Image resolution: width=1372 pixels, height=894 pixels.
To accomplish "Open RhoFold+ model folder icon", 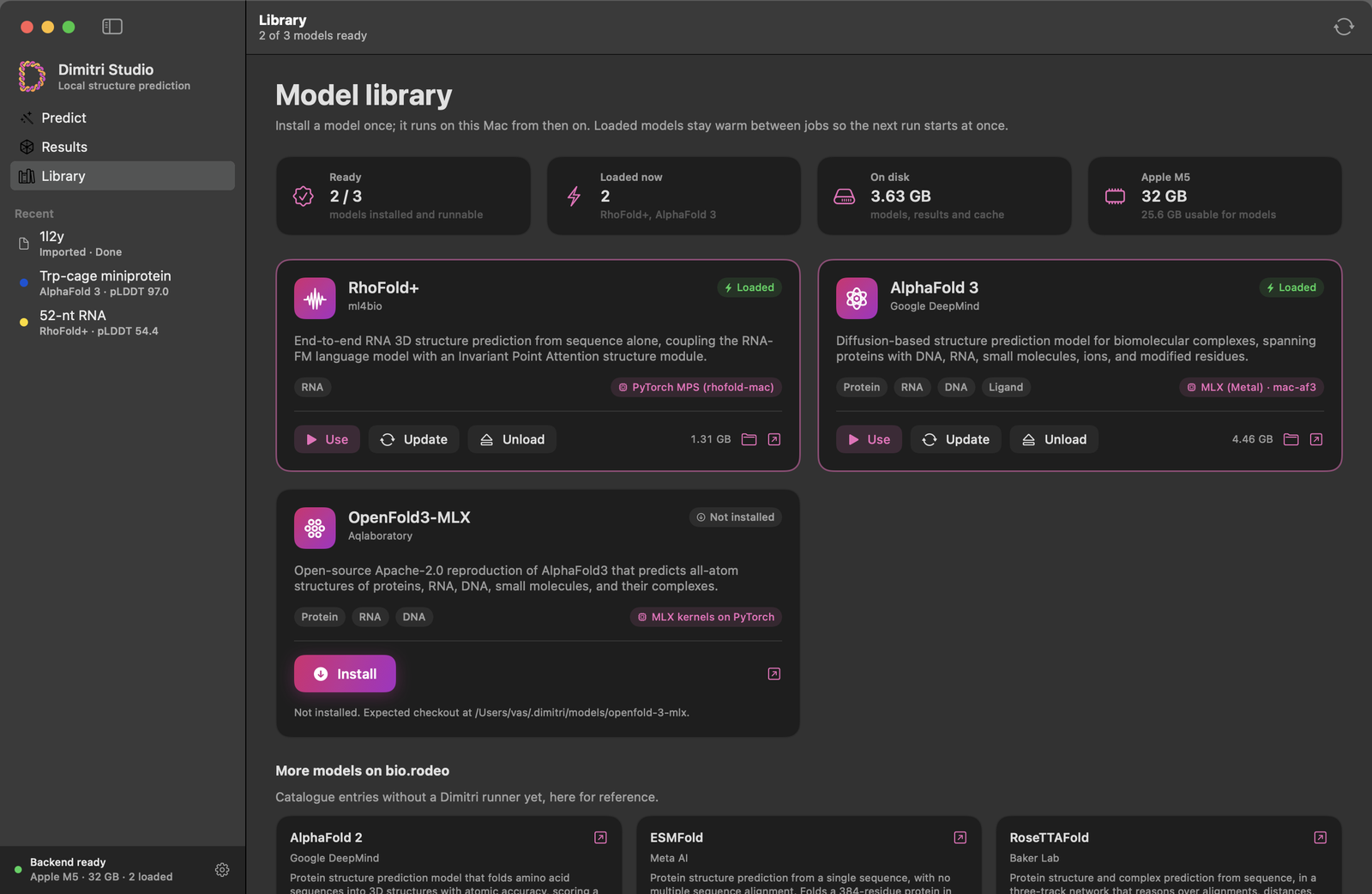I will click(749, 439).
